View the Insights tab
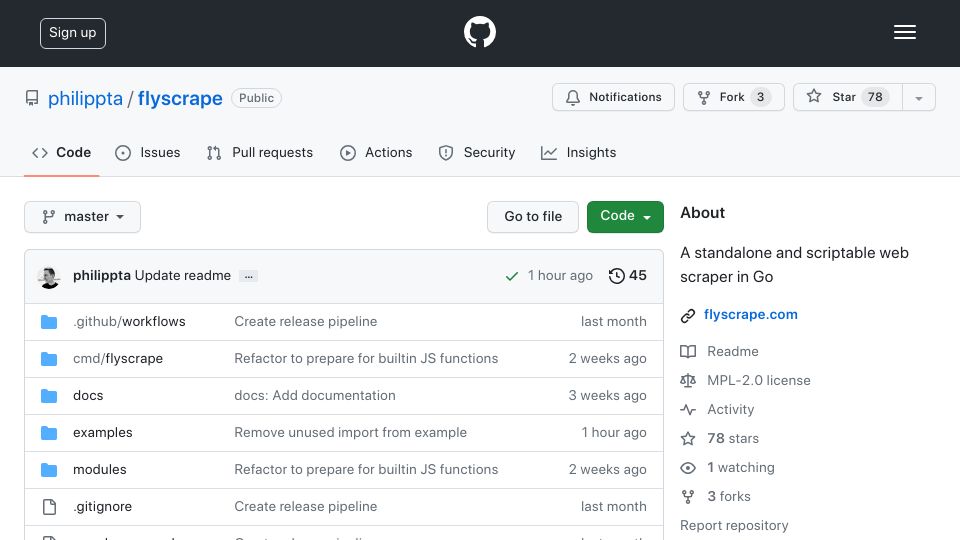The image size is (960, 540). [579, 152]
